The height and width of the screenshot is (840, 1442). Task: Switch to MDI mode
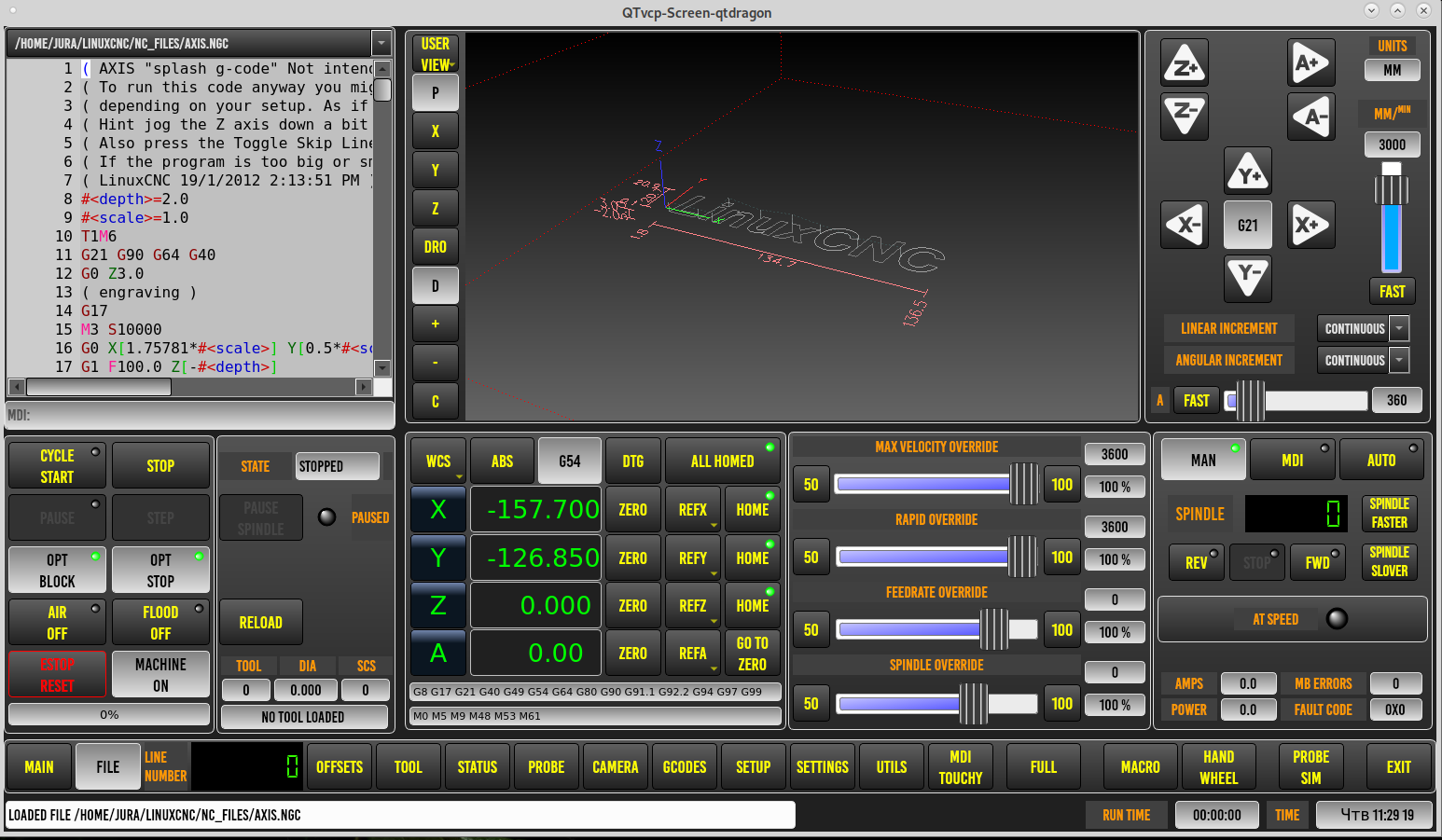(x=1292, y=461)
